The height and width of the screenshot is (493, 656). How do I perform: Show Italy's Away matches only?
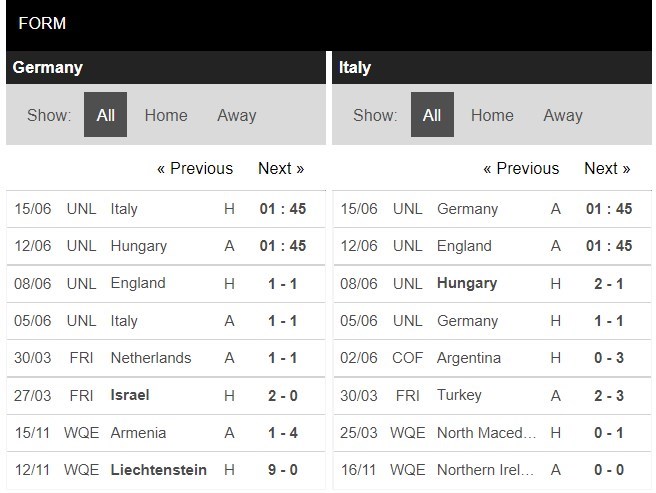[563, 115]
